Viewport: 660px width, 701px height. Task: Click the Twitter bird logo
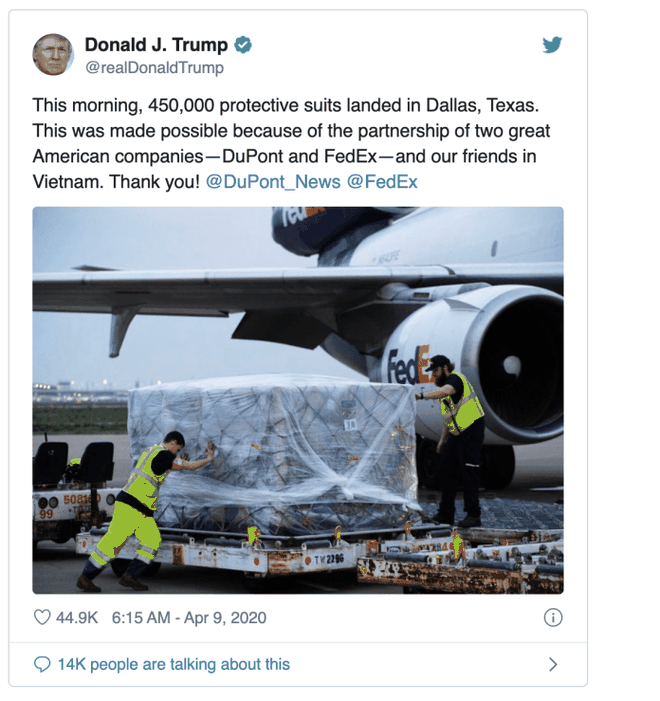click(x=552, y=45)
